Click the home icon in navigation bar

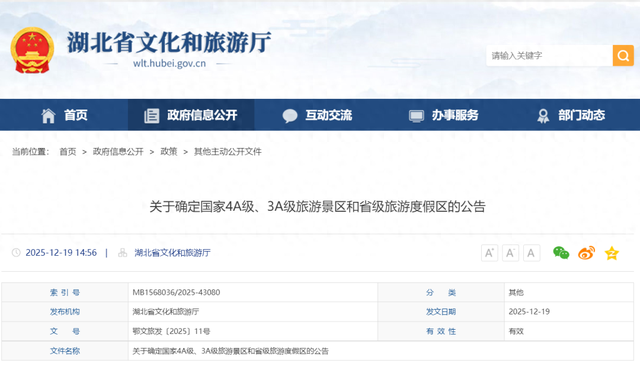pyautogui.click(x=48, y=115)
